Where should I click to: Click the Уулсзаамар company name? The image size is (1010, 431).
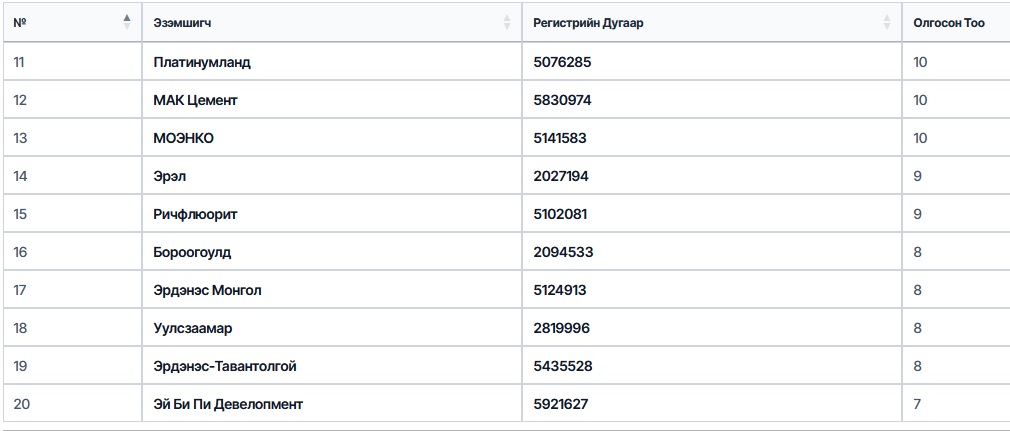pos(193,329)
